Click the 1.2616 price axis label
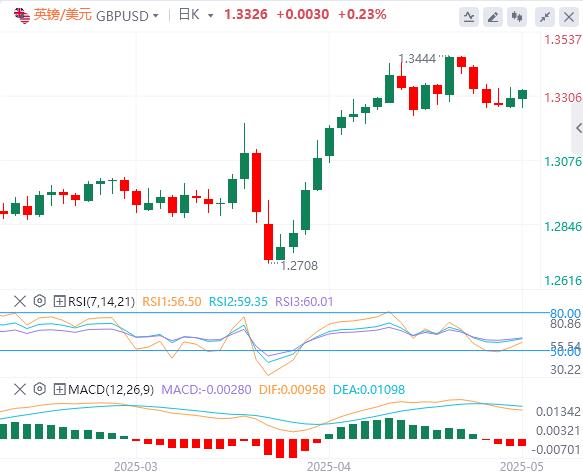 point(563,280)
